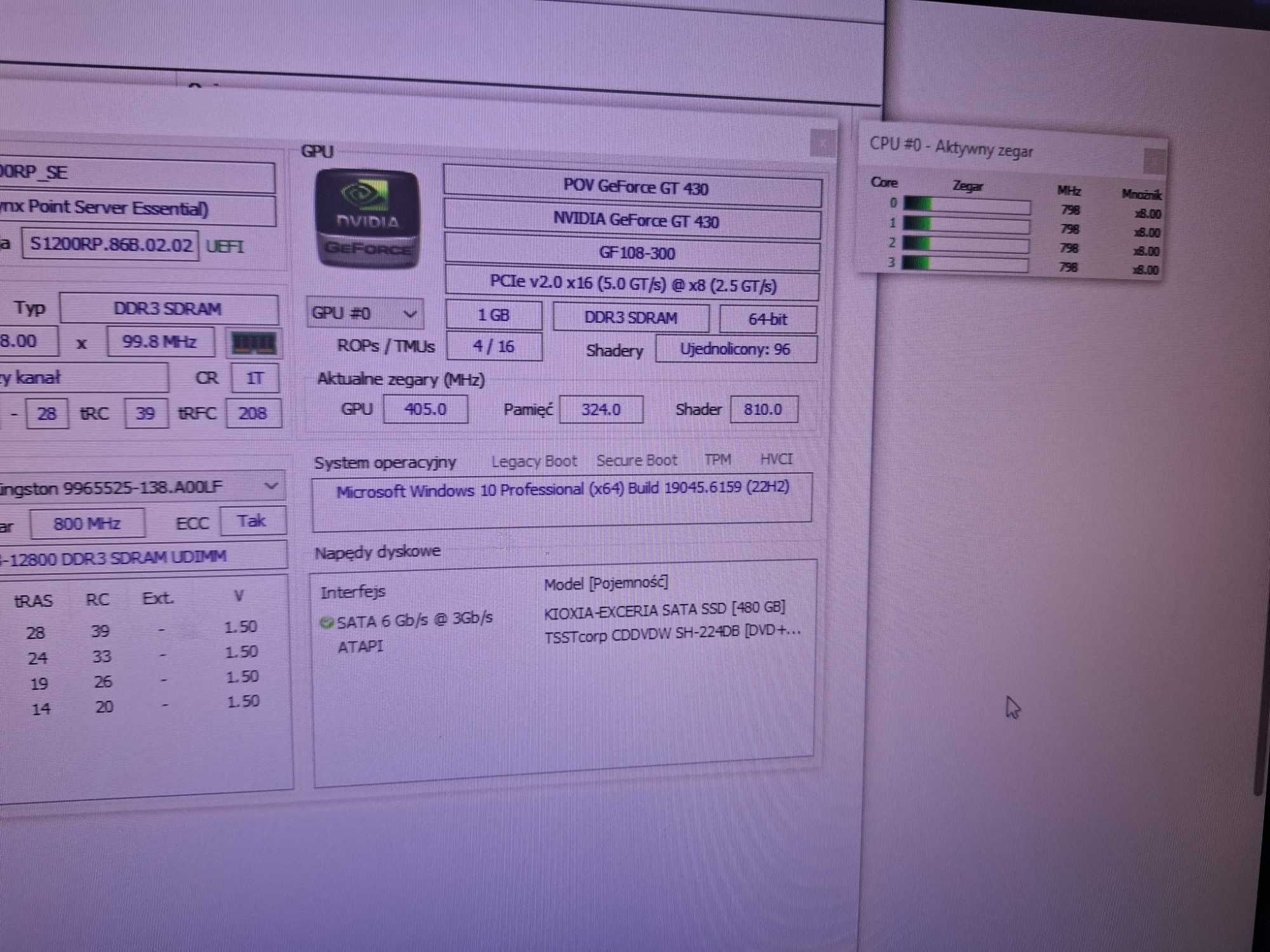This screenshot has width=1270, height=952.
Task: Click the tRFC value 208 field
Action: pyautogui.click(x=253, y=414)
